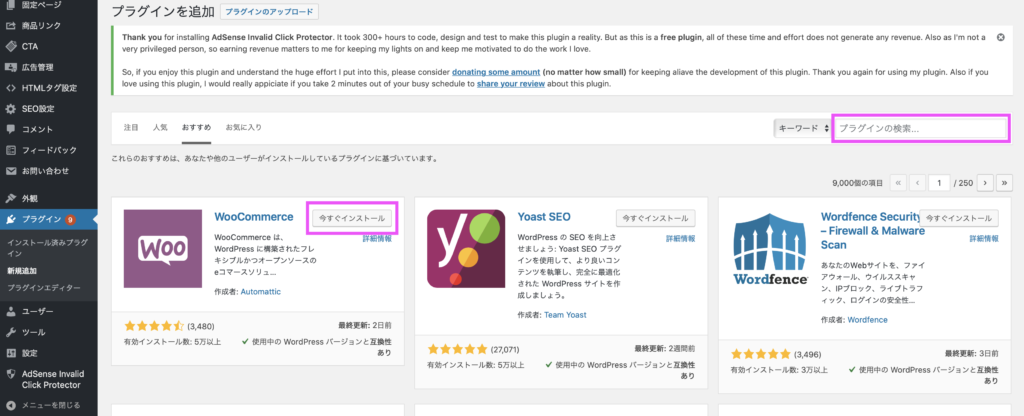
Task: Select the おすすめ tab
Action: 197,127
